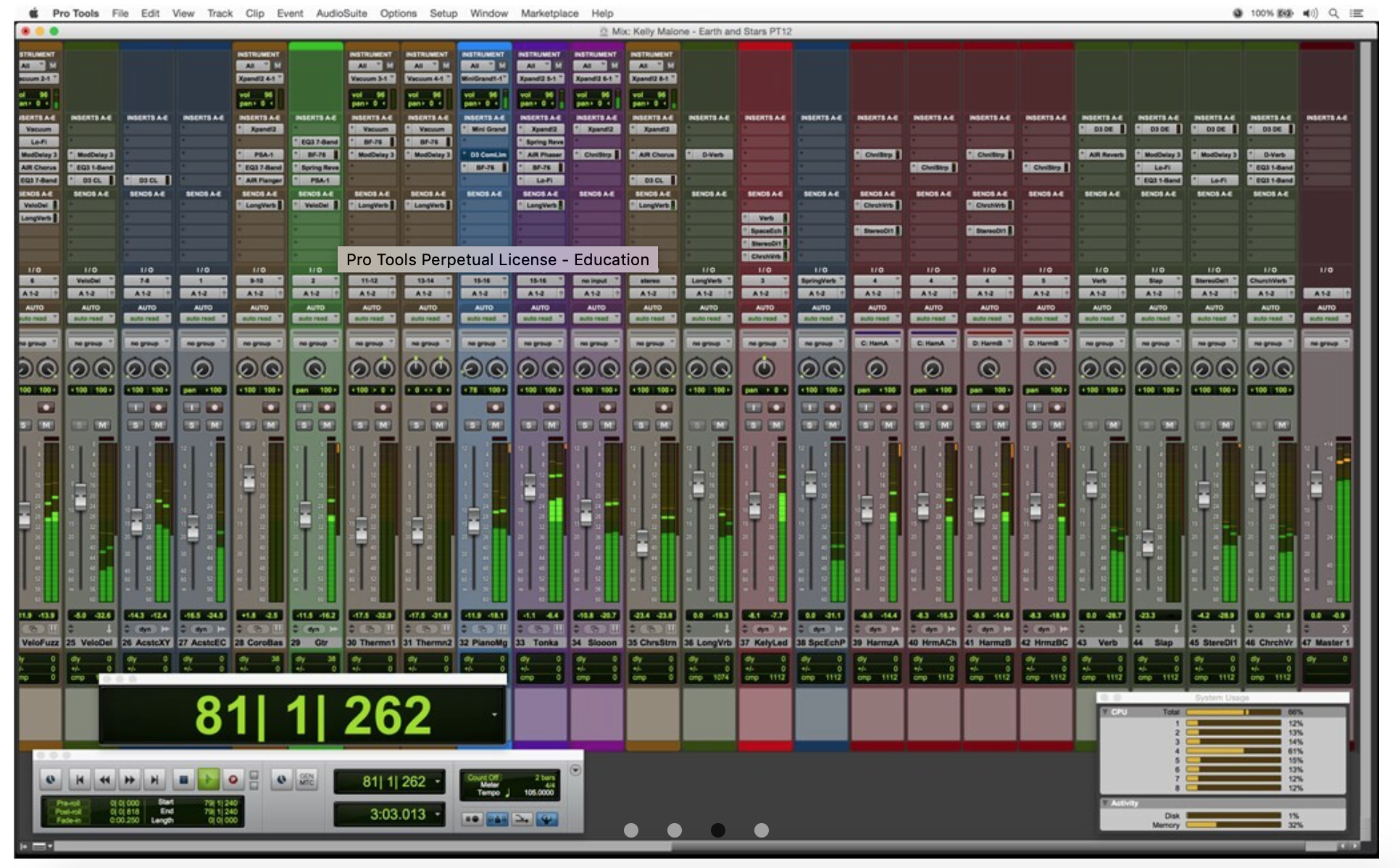Toggle the MIDI Merge button
Screen dimensions: 1400x868
click(x=521, y=819)
